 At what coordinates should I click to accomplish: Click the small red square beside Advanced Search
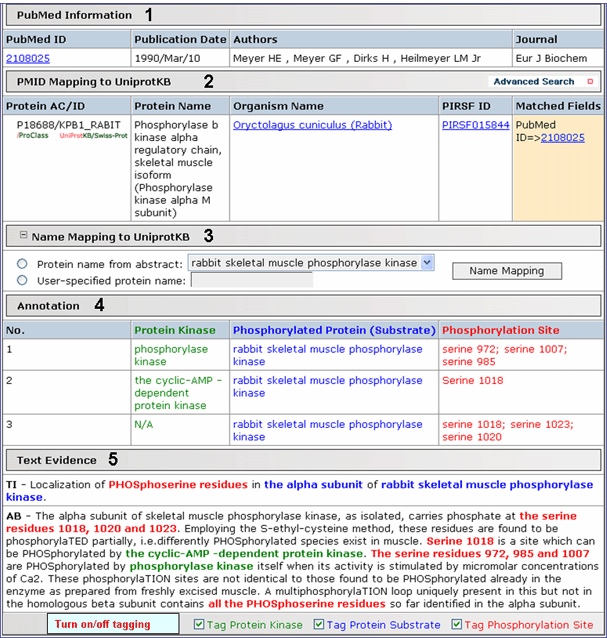[590, 82]
